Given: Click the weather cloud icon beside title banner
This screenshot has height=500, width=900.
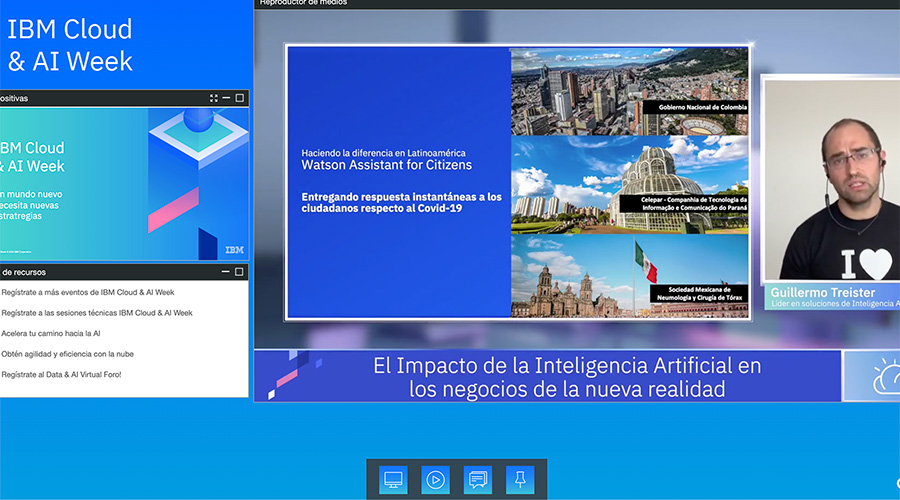Looking at the screenshot, I should click(x=880, y=377).
